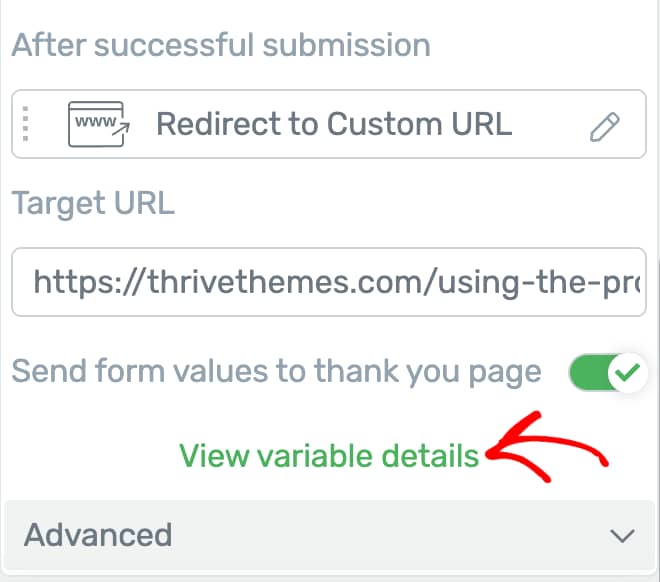Click the 'Advanced' header text
This screenshot has width=660, height=582.
pos(98,535)
